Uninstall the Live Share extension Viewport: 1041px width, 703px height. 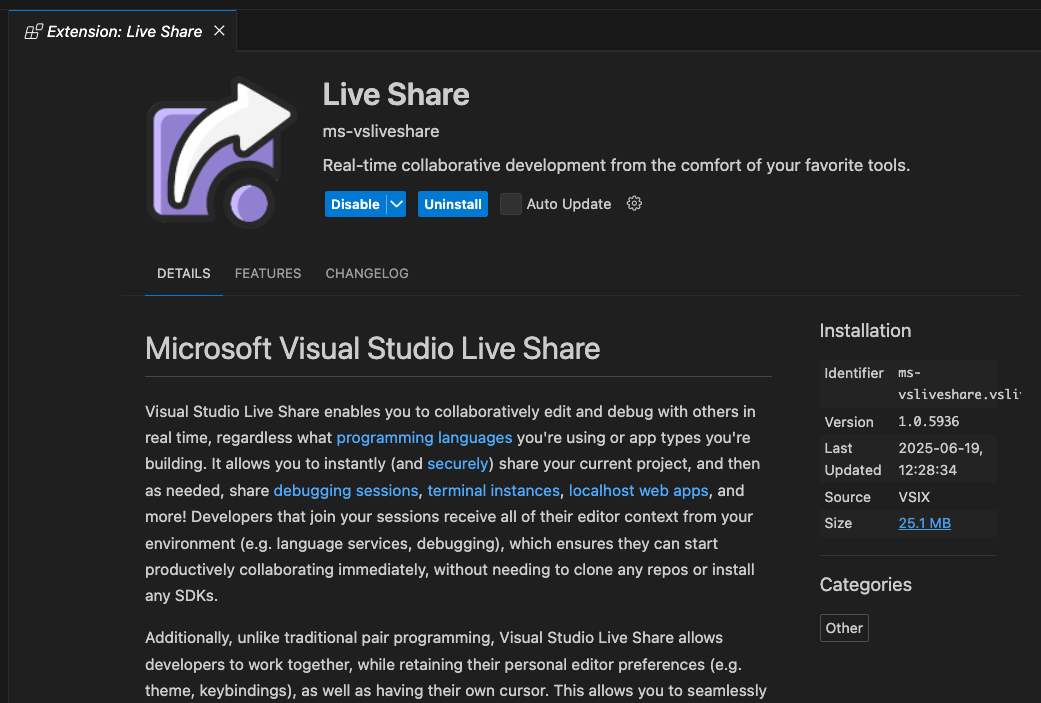453,204
